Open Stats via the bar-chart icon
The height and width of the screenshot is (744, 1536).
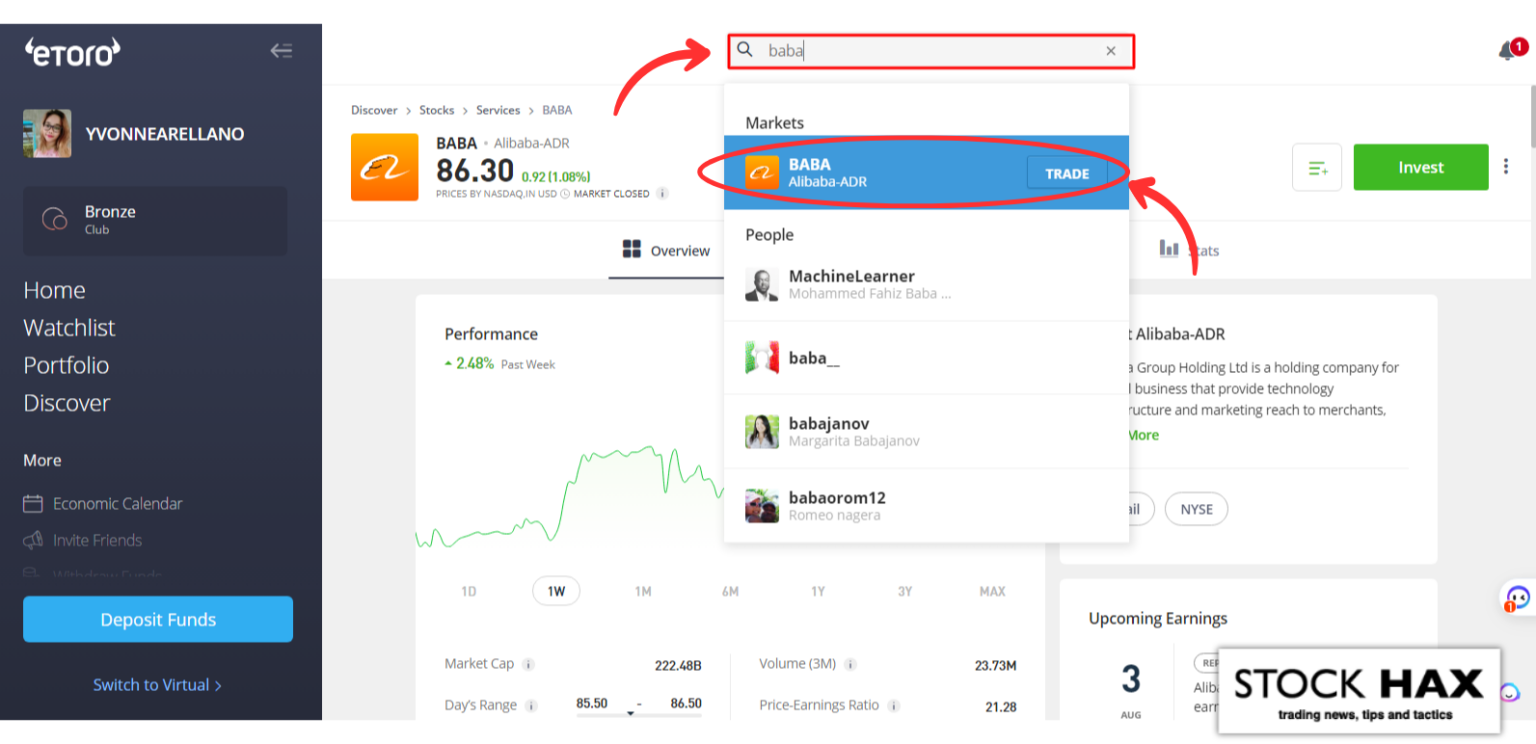tap(1170, 250)
